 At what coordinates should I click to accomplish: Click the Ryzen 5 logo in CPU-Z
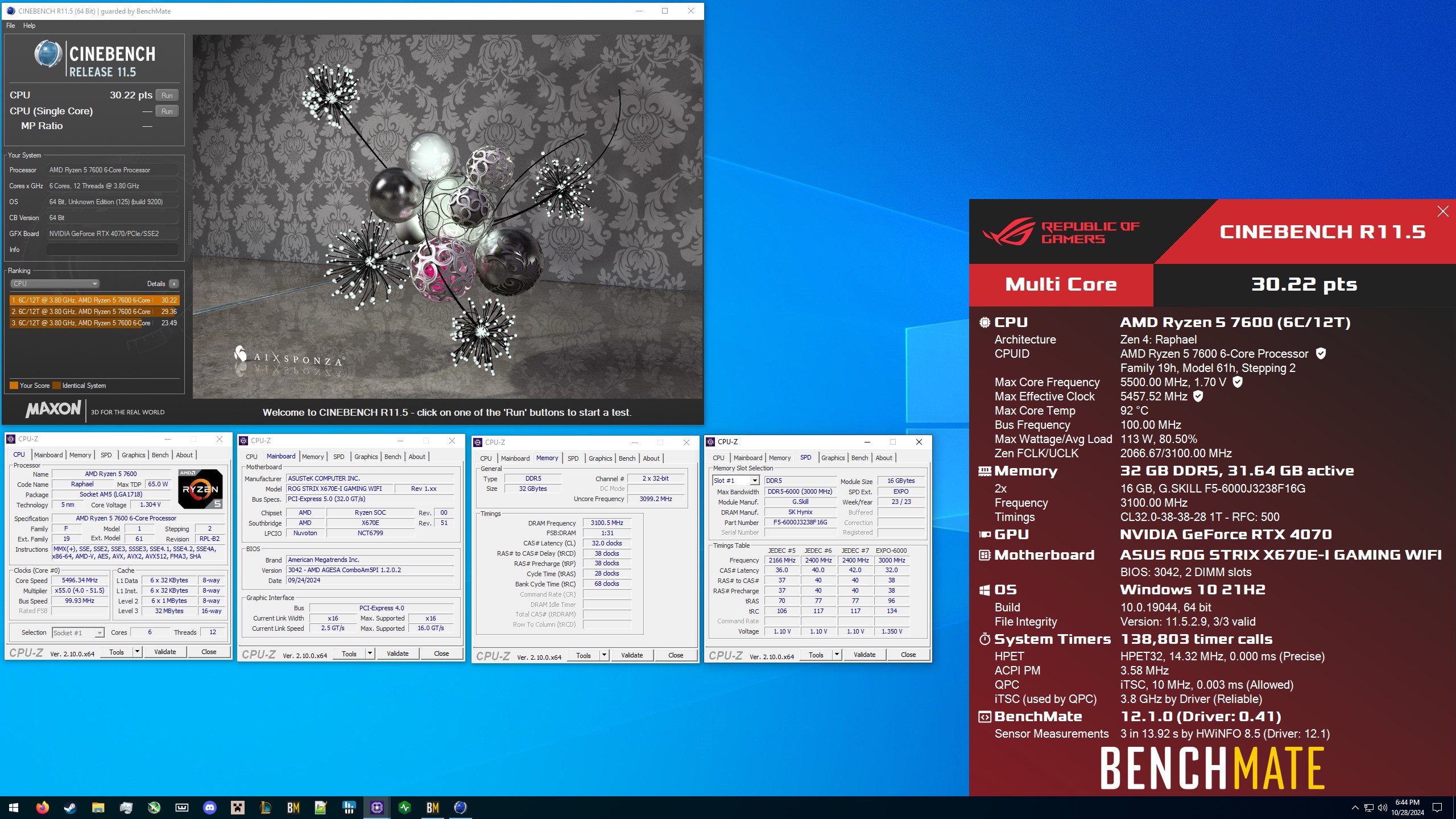(200, 489)
